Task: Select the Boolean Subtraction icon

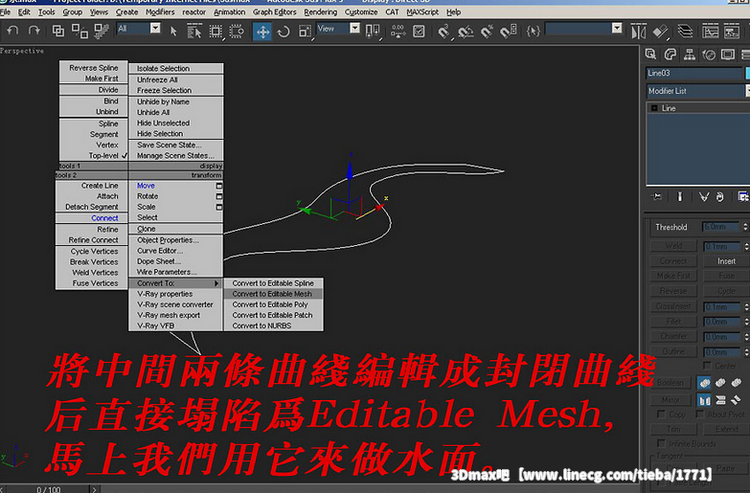Action: [x=720, y=383]
